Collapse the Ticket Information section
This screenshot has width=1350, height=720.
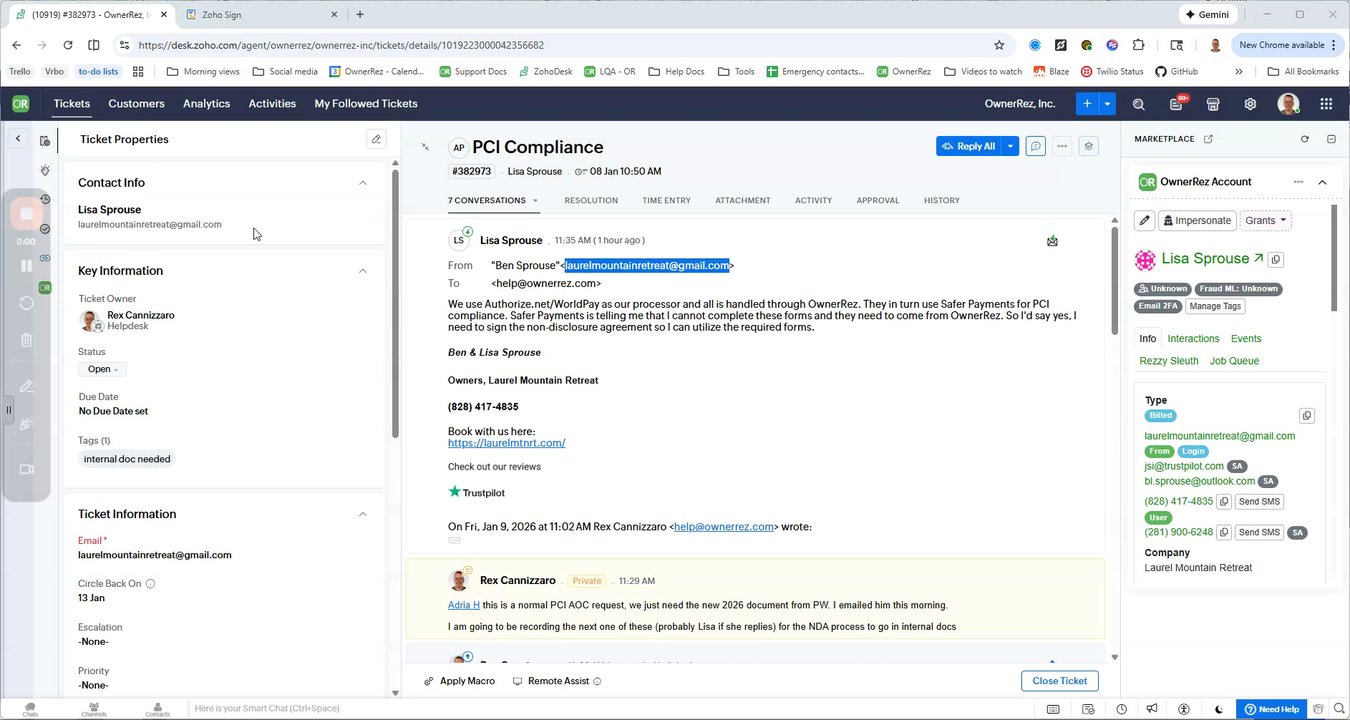(362, 514)
